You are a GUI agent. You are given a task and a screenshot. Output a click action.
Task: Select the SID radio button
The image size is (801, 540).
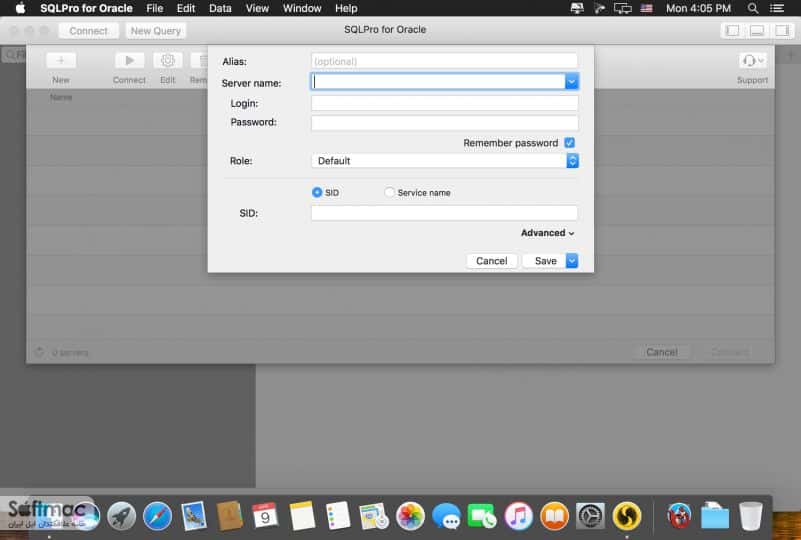point(317,193)
